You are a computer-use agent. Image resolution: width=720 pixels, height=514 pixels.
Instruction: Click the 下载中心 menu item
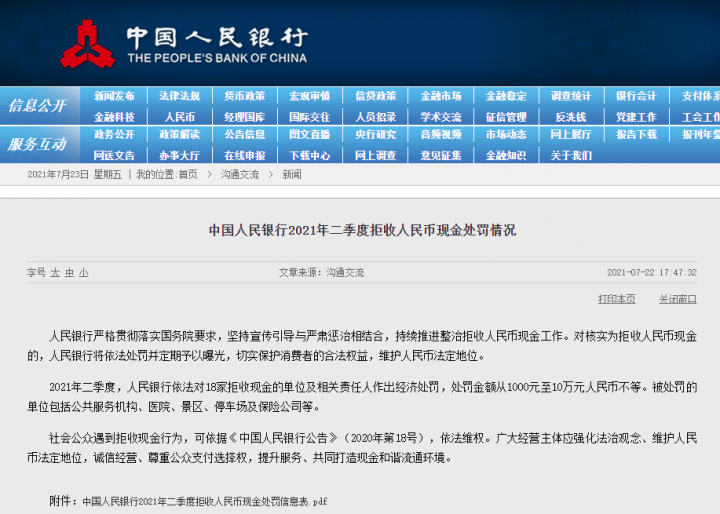[310, 156]
